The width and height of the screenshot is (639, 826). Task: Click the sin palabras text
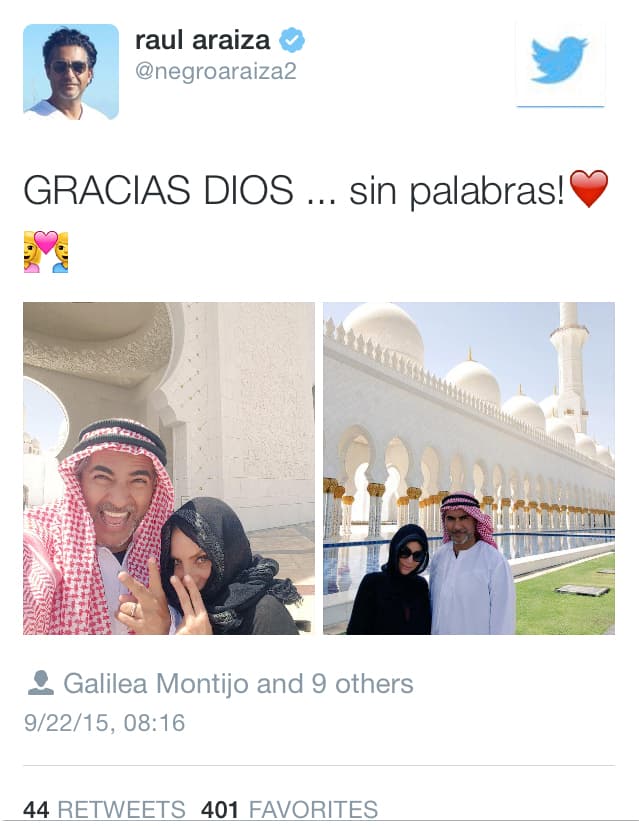coord(457,191)
